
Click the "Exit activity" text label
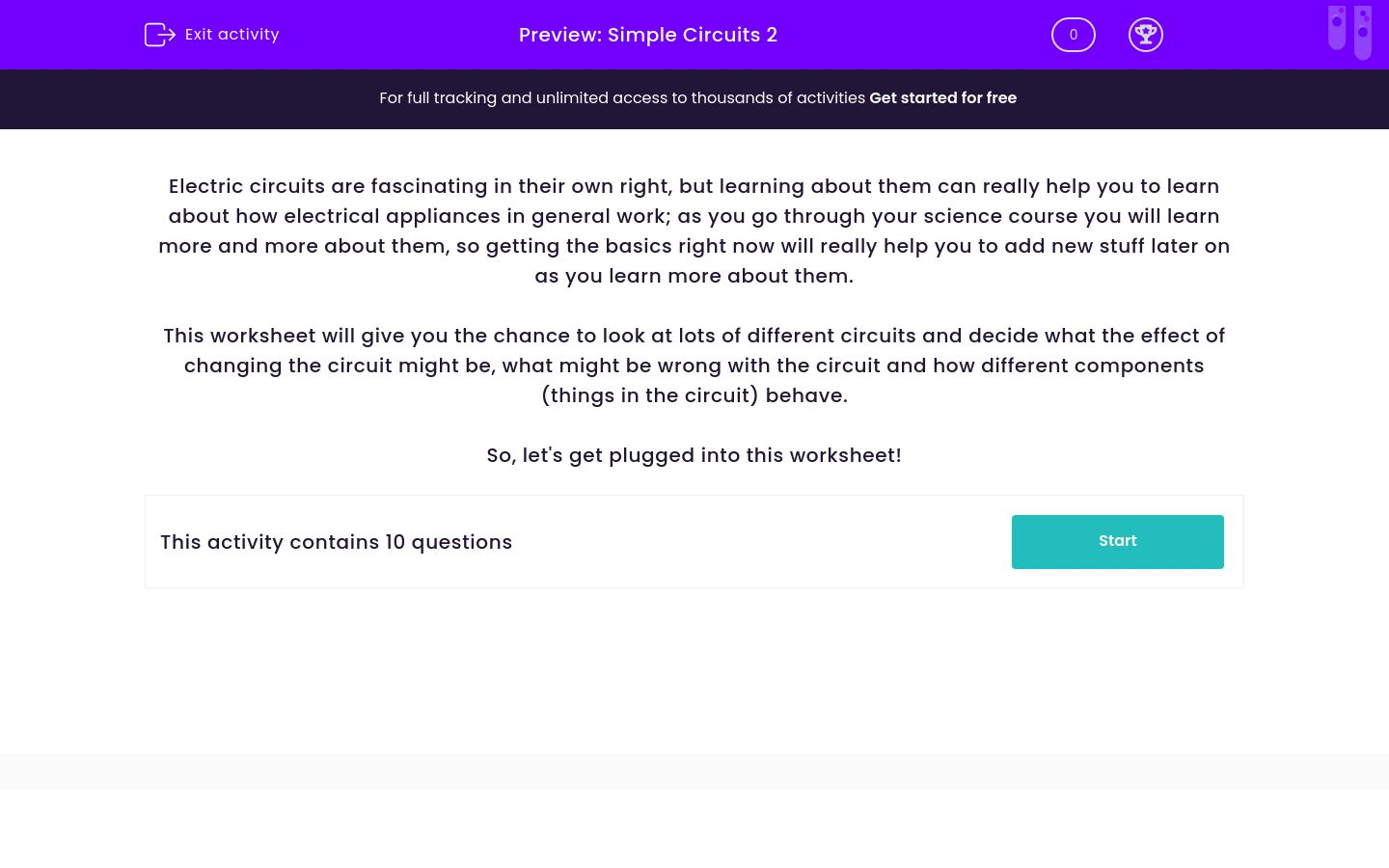231,35
